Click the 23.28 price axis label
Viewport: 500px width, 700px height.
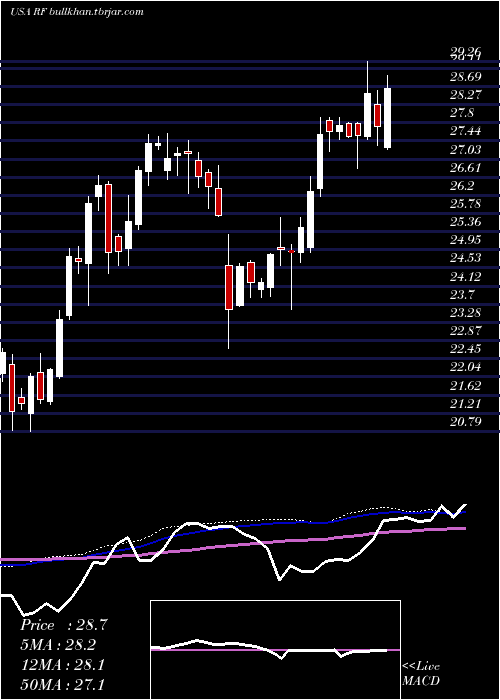[x=466, y=312]
